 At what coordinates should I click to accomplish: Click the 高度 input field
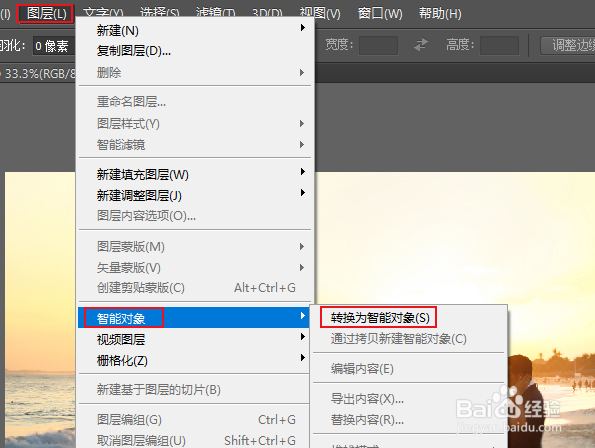[x=499, y=46]
